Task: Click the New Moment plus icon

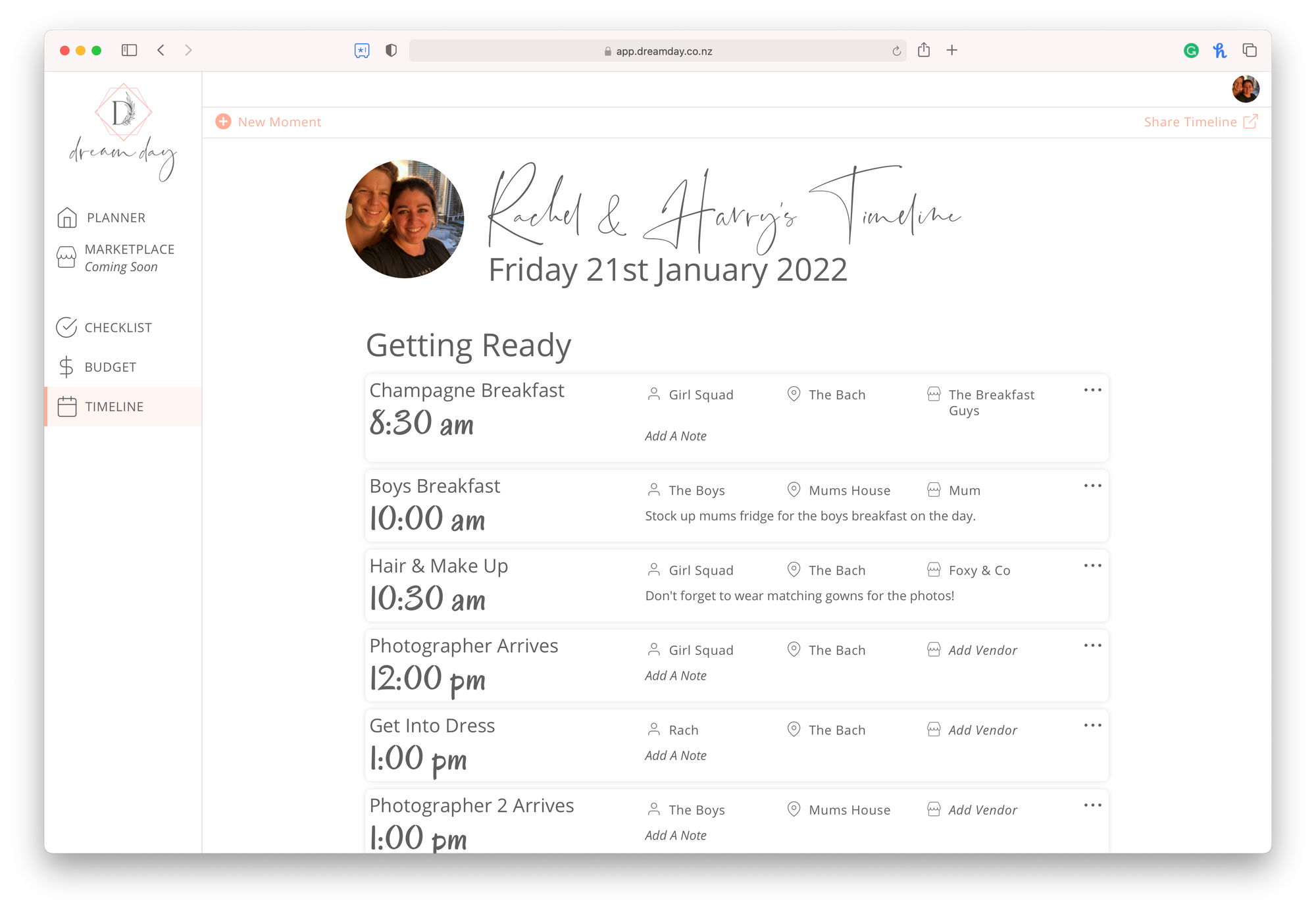Action: tap(224, 122)
